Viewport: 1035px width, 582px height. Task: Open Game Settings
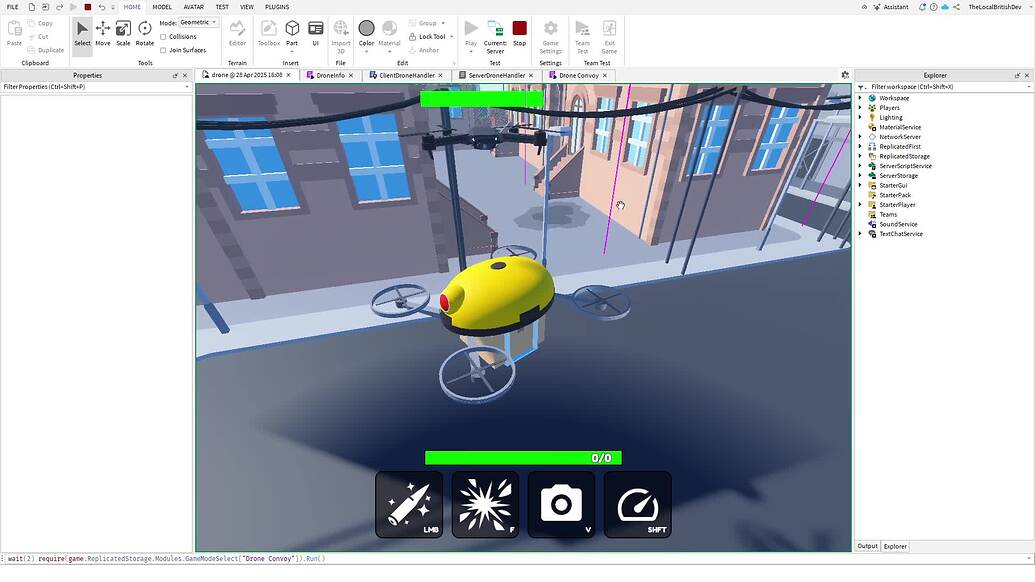tap(550, 30)
